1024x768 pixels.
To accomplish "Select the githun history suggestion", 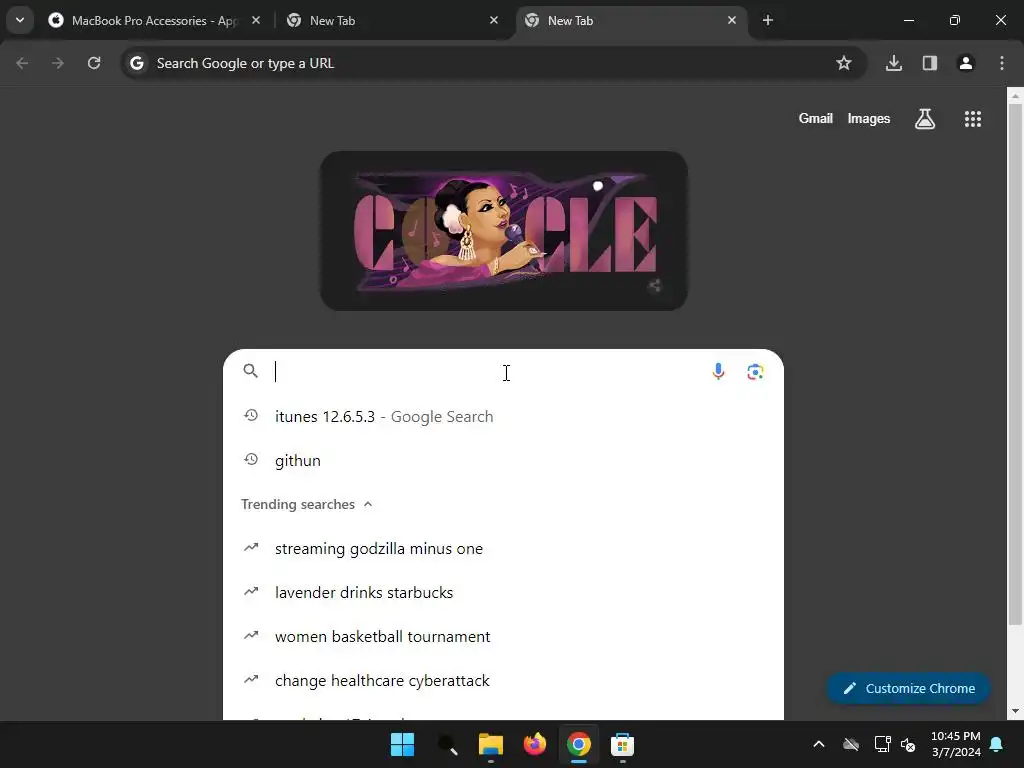I will [504, 460].
